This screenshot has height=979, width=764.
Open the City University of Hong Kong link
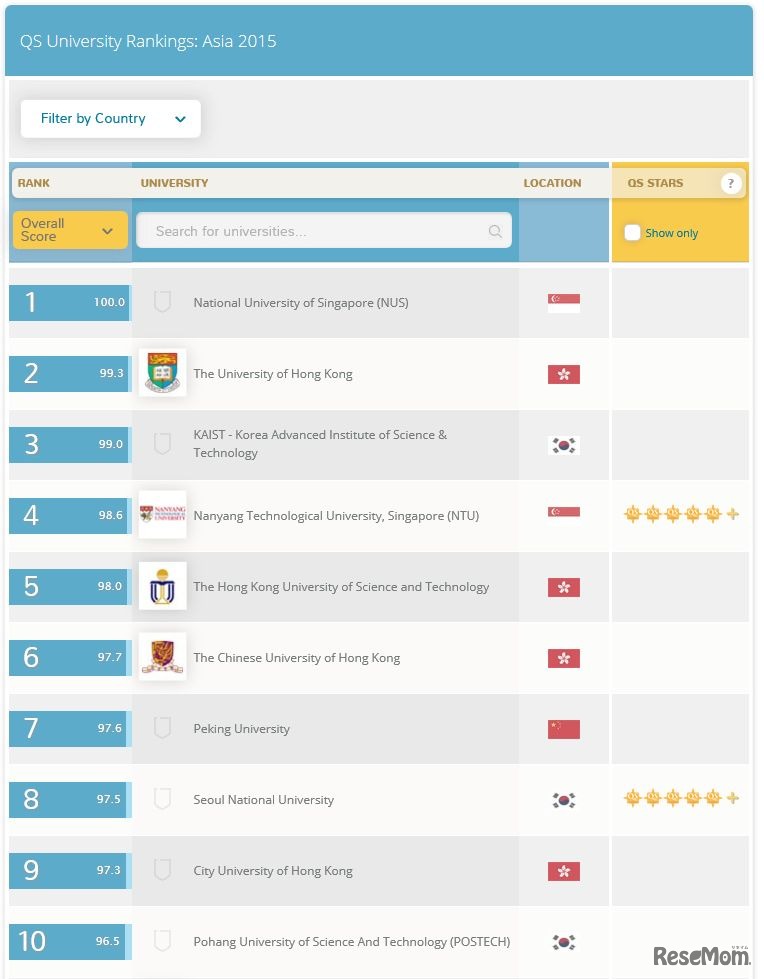coord(273,870)
